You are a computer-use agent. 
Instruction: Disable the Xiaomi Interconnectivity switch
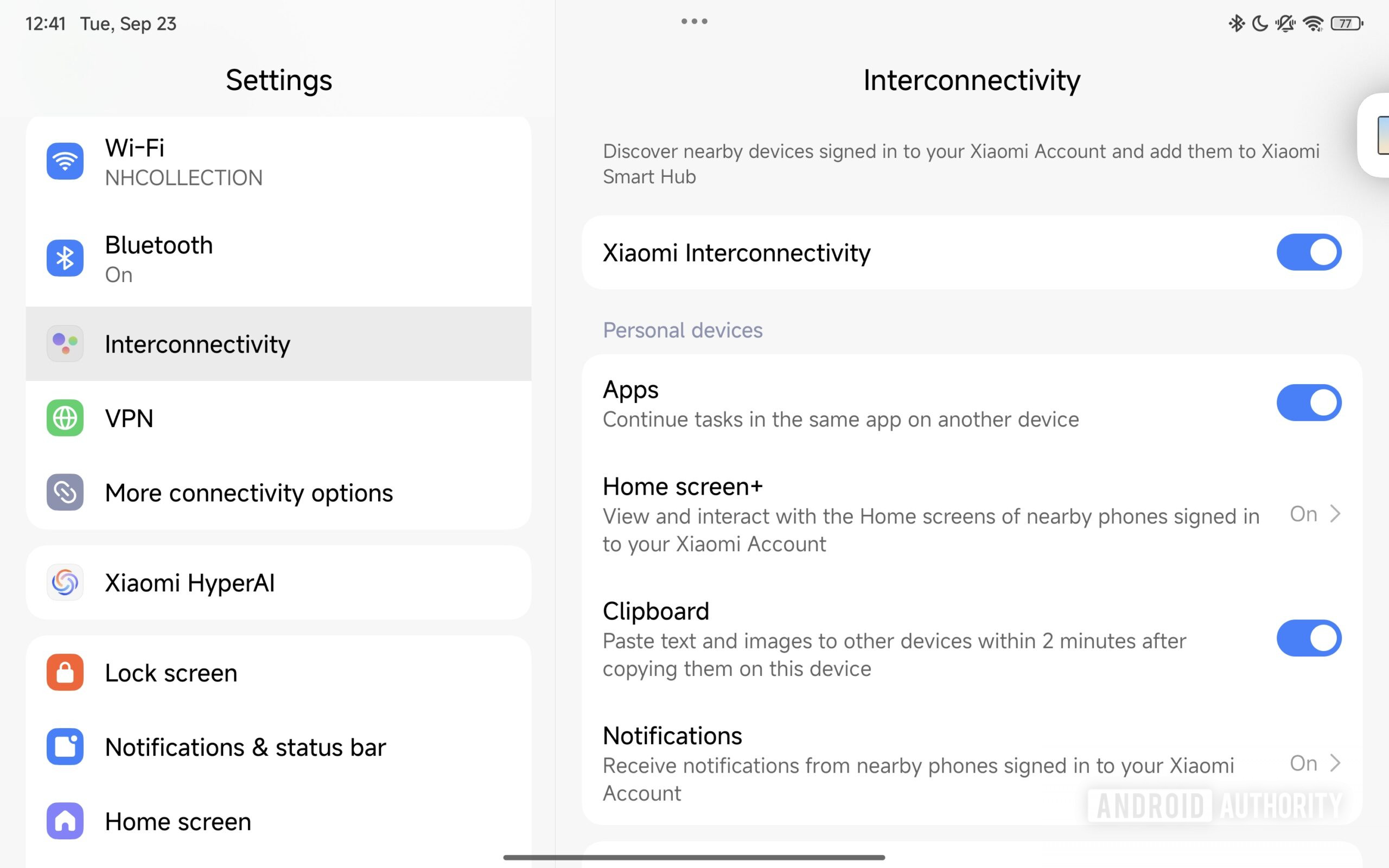(x=1309, y=252)
